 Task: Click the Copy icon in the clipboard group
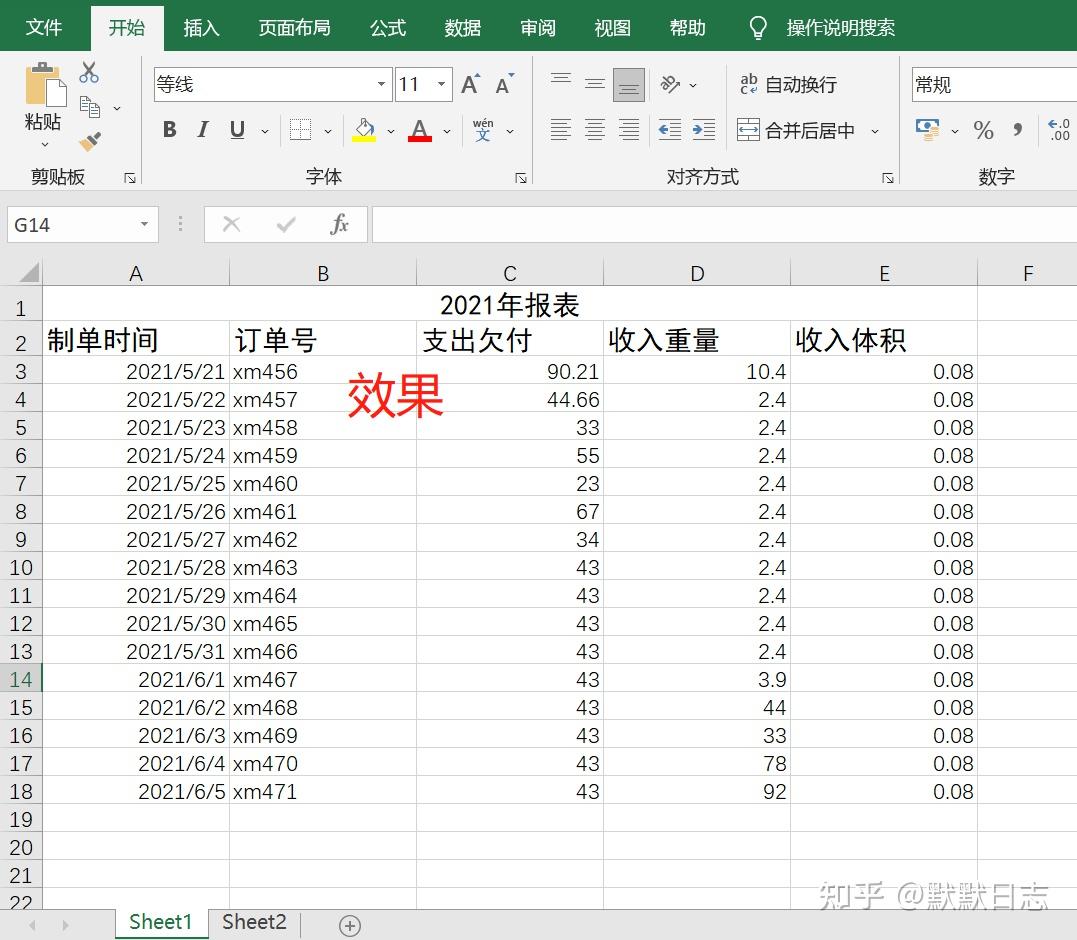click(x=88, y=107)
